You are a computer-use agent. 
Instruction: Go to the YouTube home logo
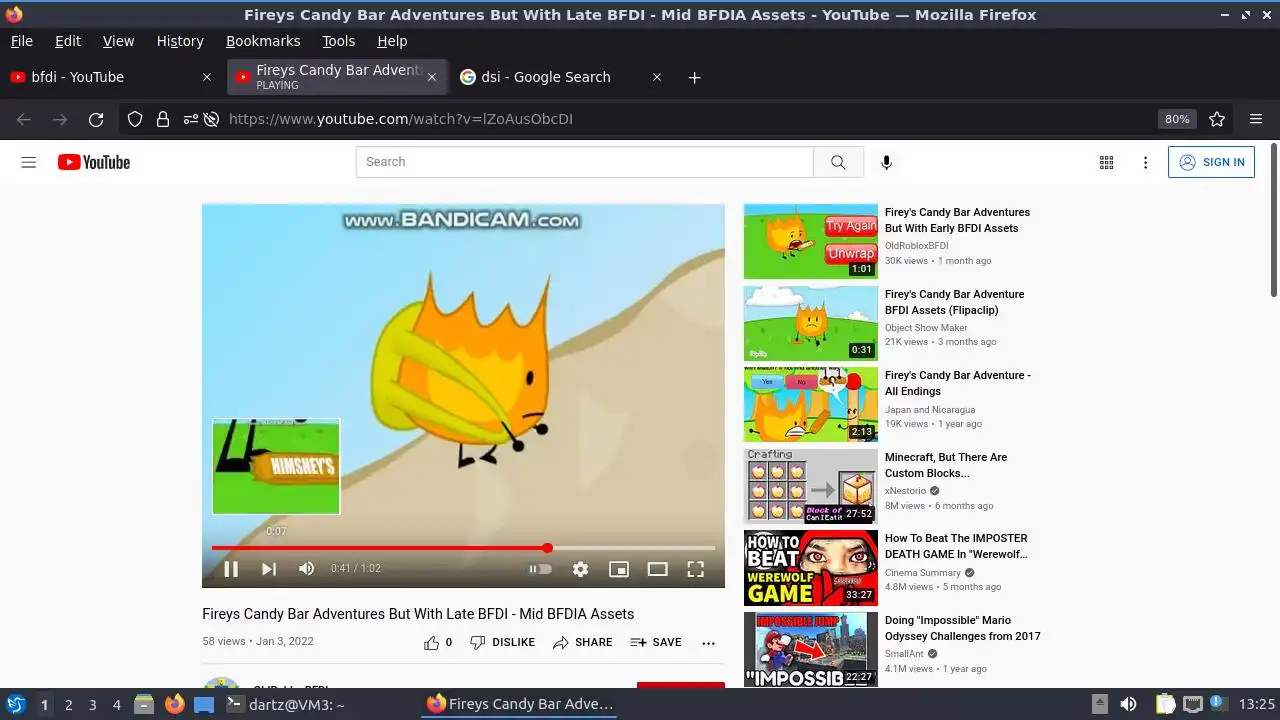(x=94, y=162)
